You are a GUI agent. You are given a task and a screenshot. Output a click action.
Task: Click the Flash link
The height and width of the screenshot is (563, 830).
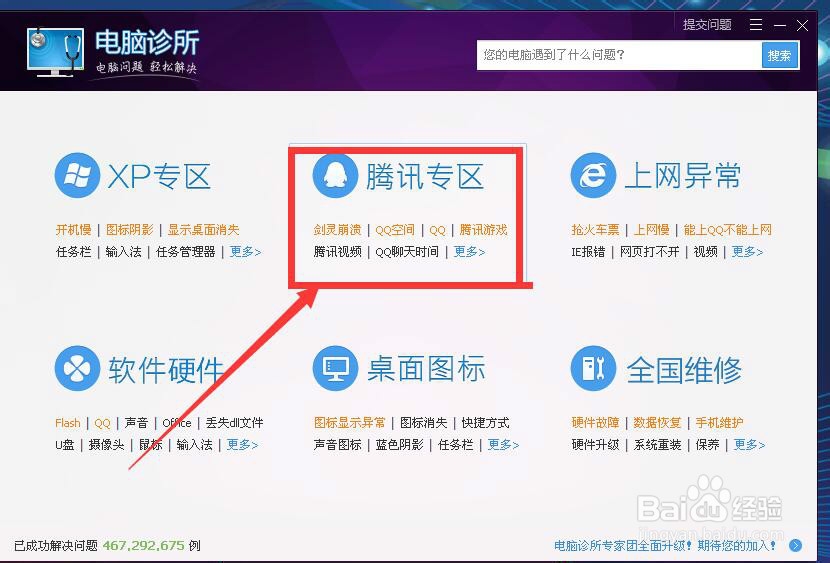[x=68, y=423]
